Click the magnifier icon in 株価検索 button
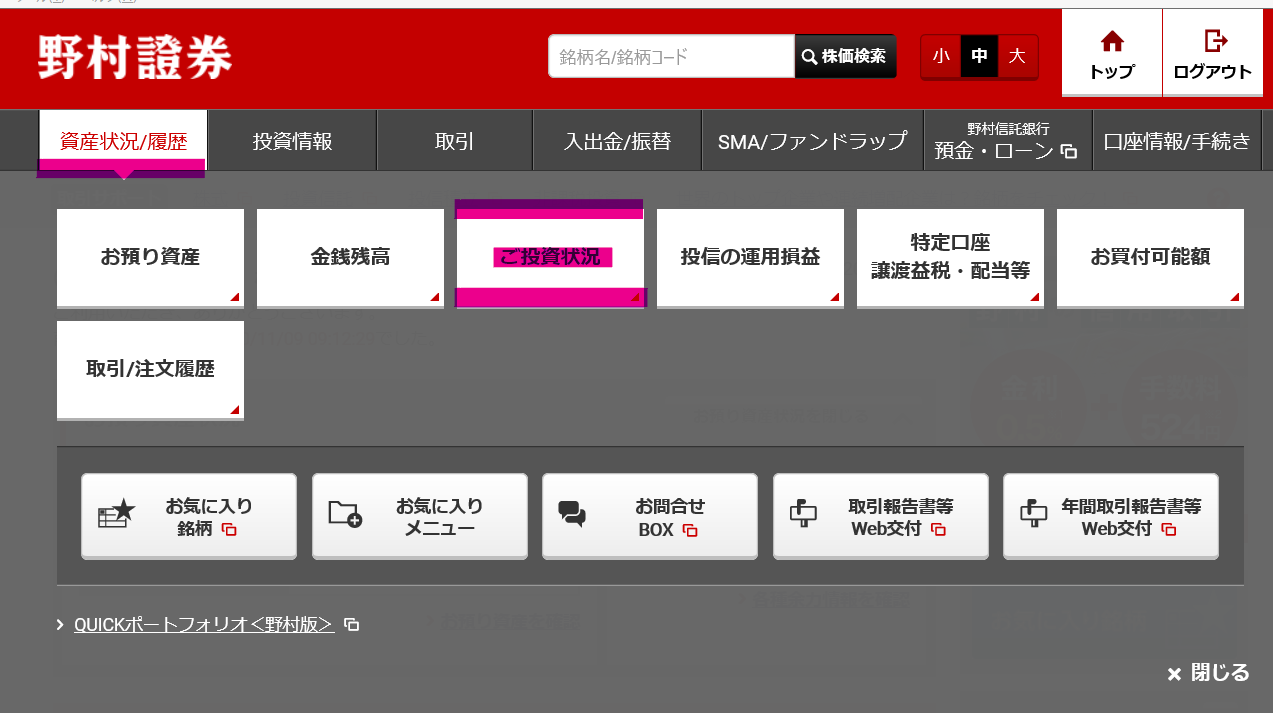Viewport: 1273px width, 713px height. [809, 57]
